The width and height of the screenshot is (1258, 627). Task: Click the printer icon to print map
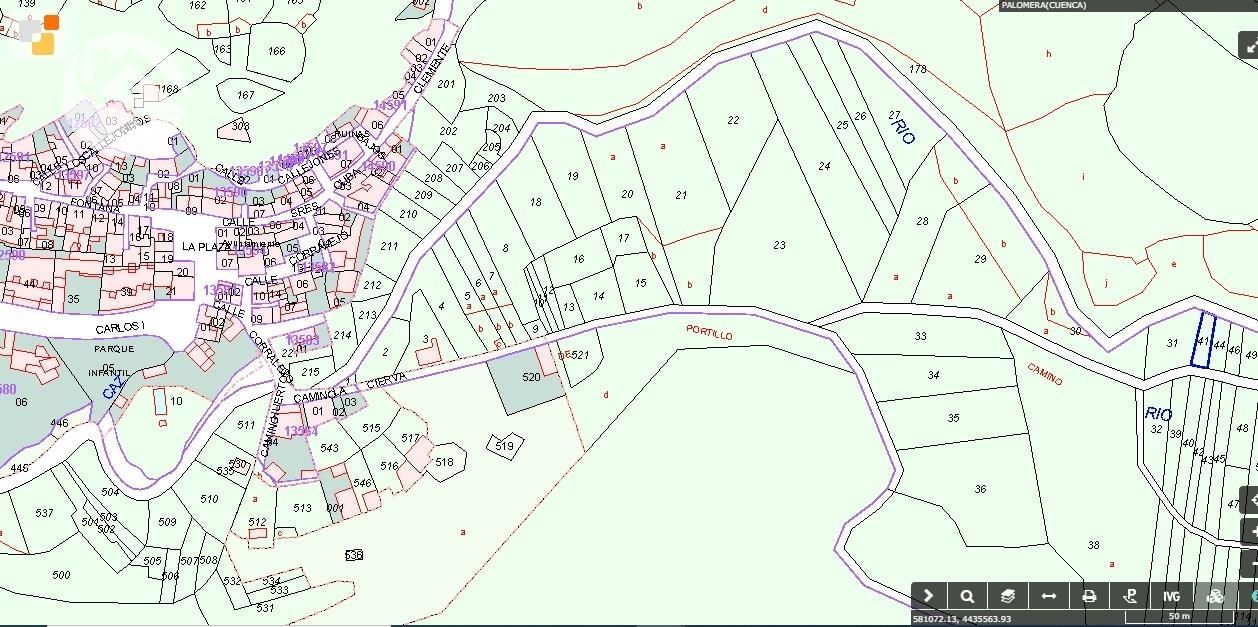[x=1090, y=596]
